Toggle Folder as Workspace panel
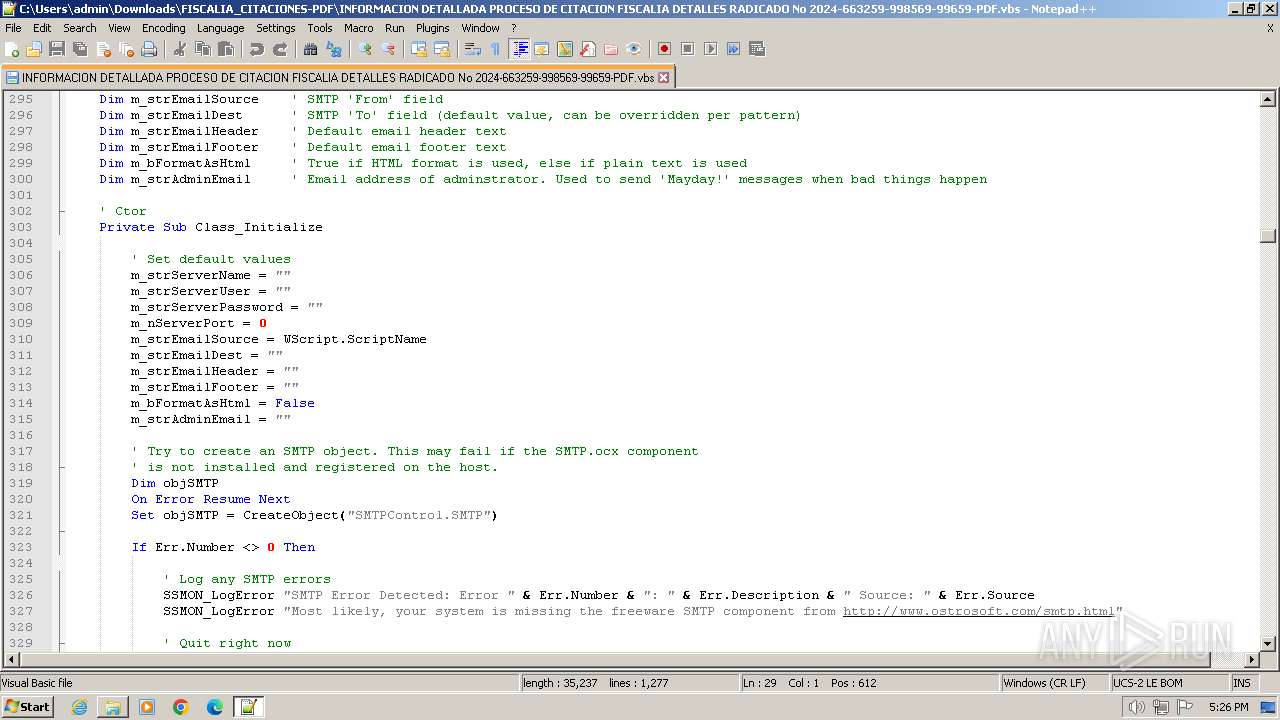The height and width of the screenshot is (720, 1280). (611, 49)
